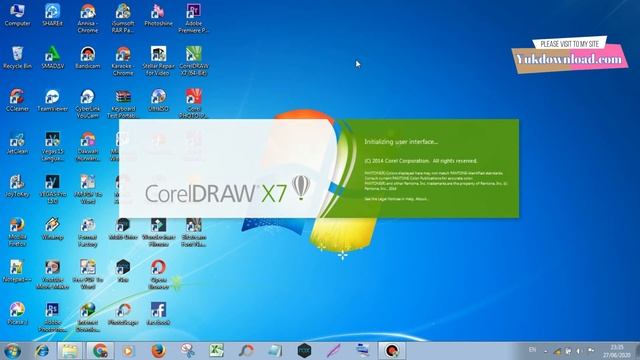Select the Stellar Repair for Video icon

coord(158,61)
